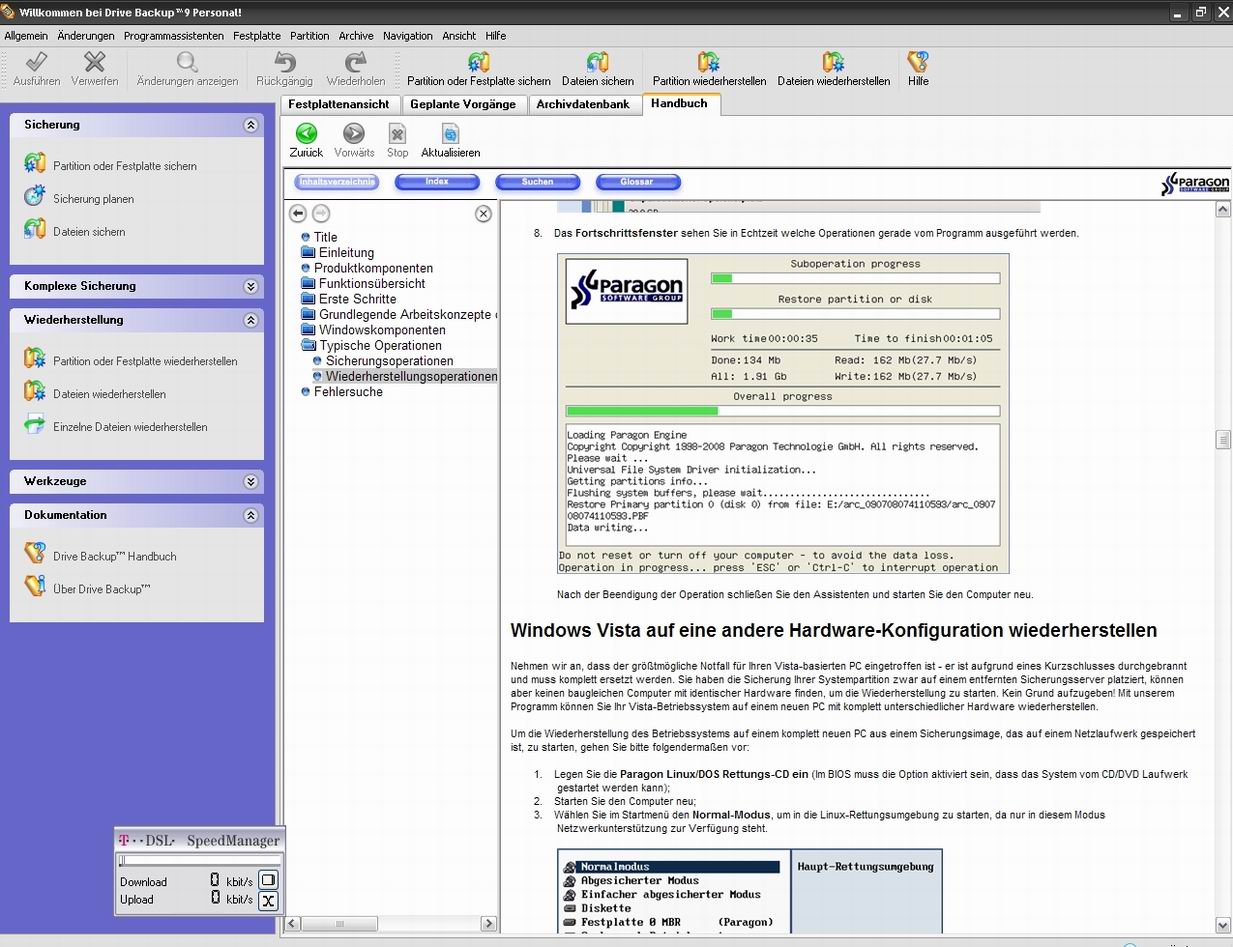Choose Einzelne Dateien wiederherstellen in sidebar
This screenshot has height=947, width=1233.
coord(130,427)
